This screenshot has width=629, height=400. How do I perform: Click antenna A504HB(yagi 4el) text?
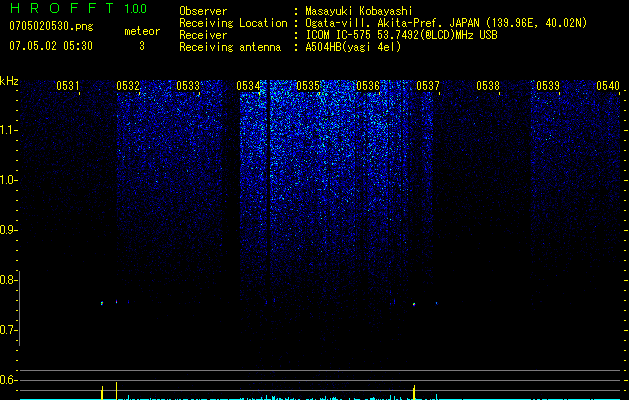coord(353,47)
